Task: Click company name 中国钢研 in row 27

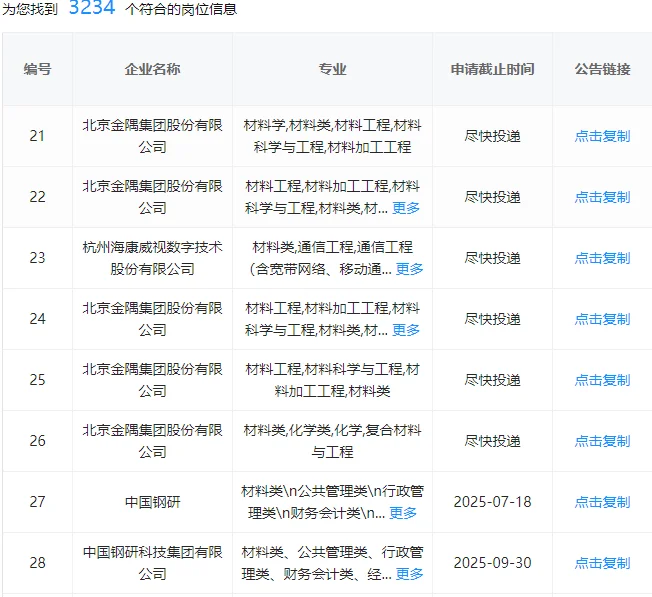Action: [153, 502]
